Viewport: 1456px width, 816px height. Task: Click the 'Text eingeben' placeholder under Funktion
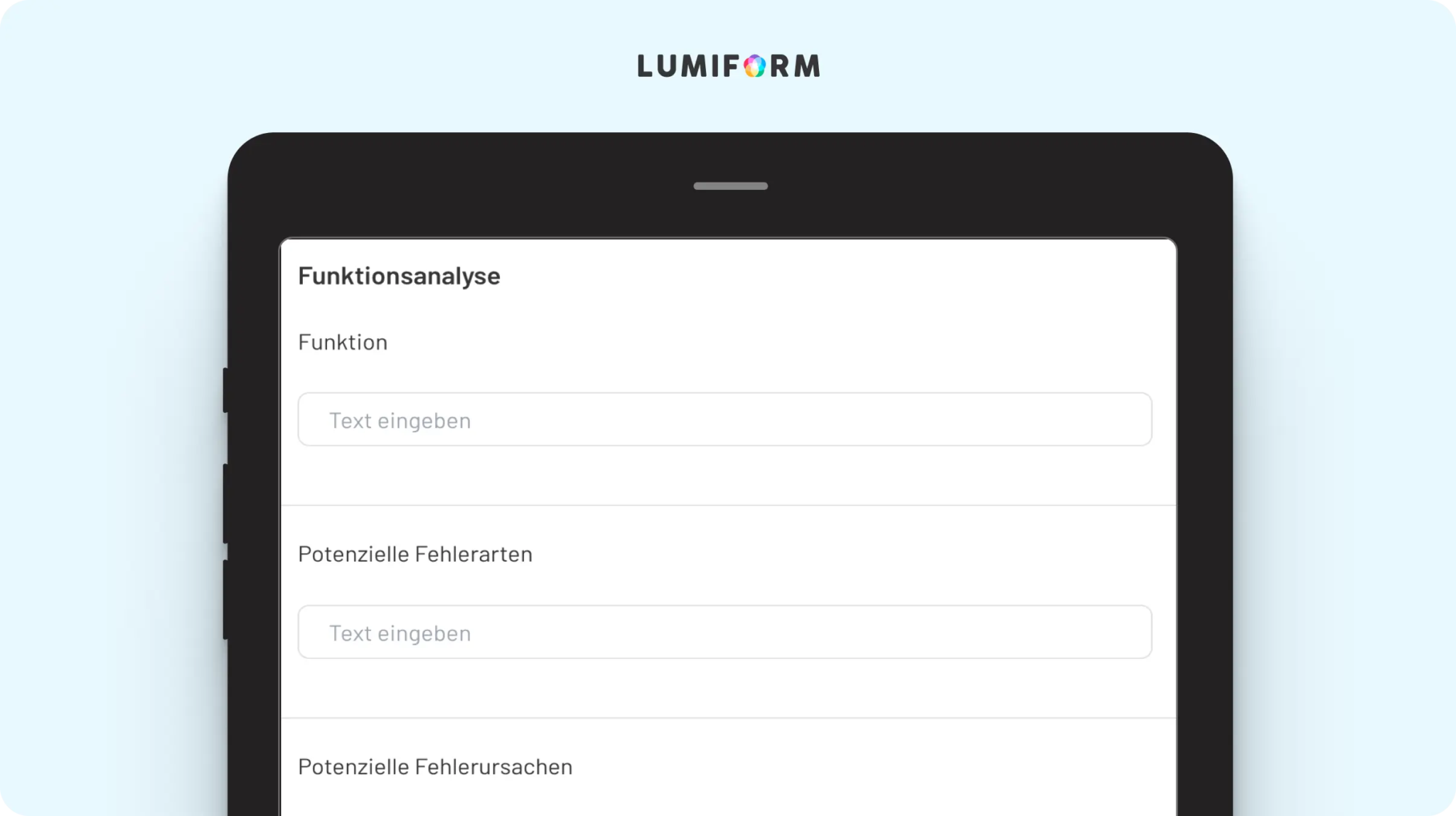[x=400, y=421]
